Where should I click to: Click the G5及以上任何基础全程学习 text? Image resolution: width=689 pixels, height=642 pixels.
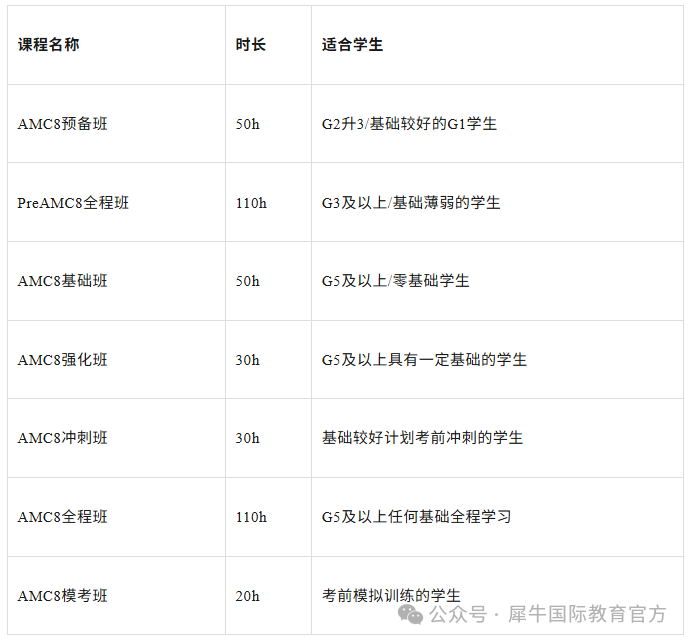(417, 516)
